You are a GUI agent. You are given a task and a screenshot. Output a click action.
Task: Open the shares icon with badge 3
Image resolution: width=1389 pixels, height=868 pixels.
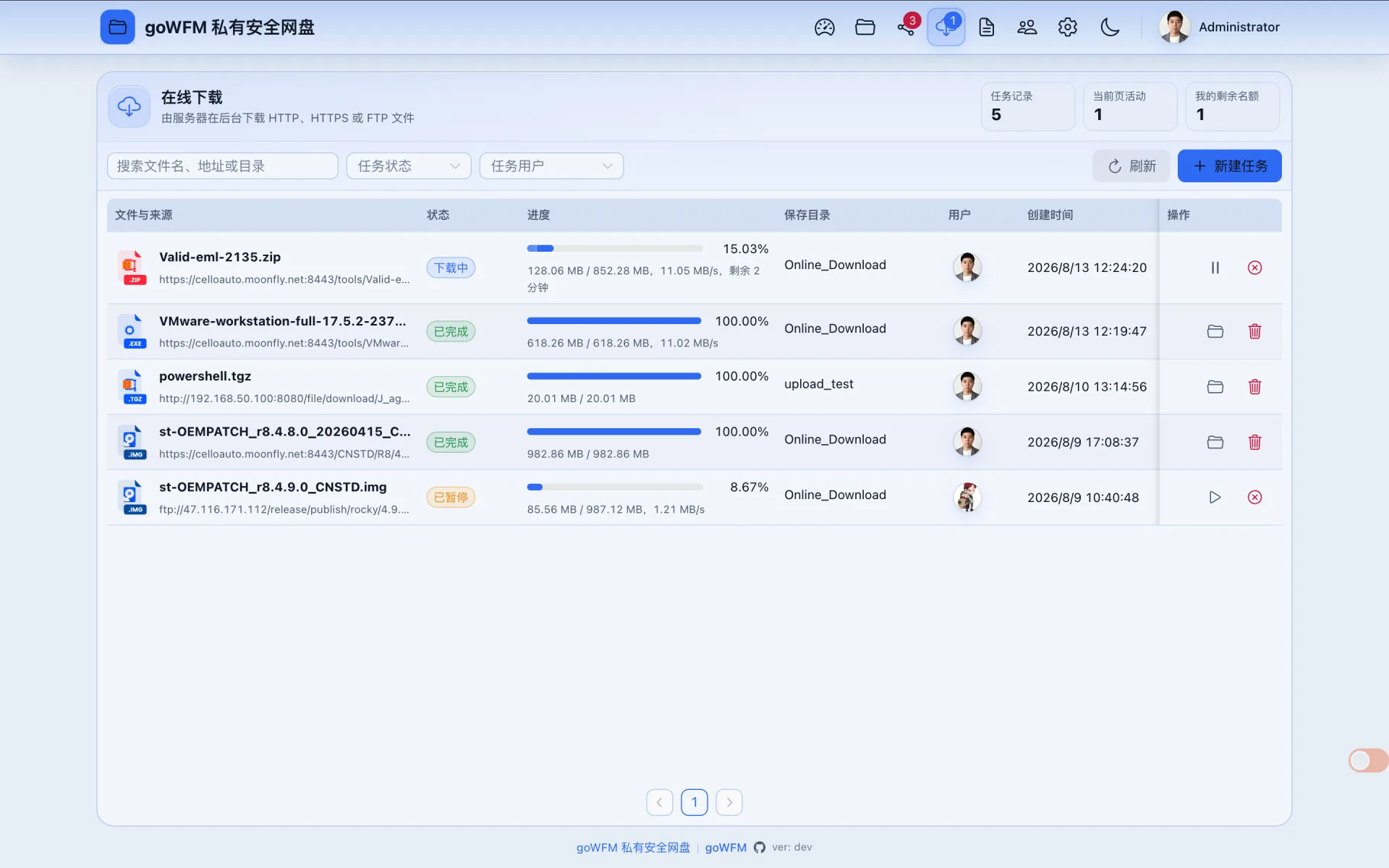[x=906, y=27]
